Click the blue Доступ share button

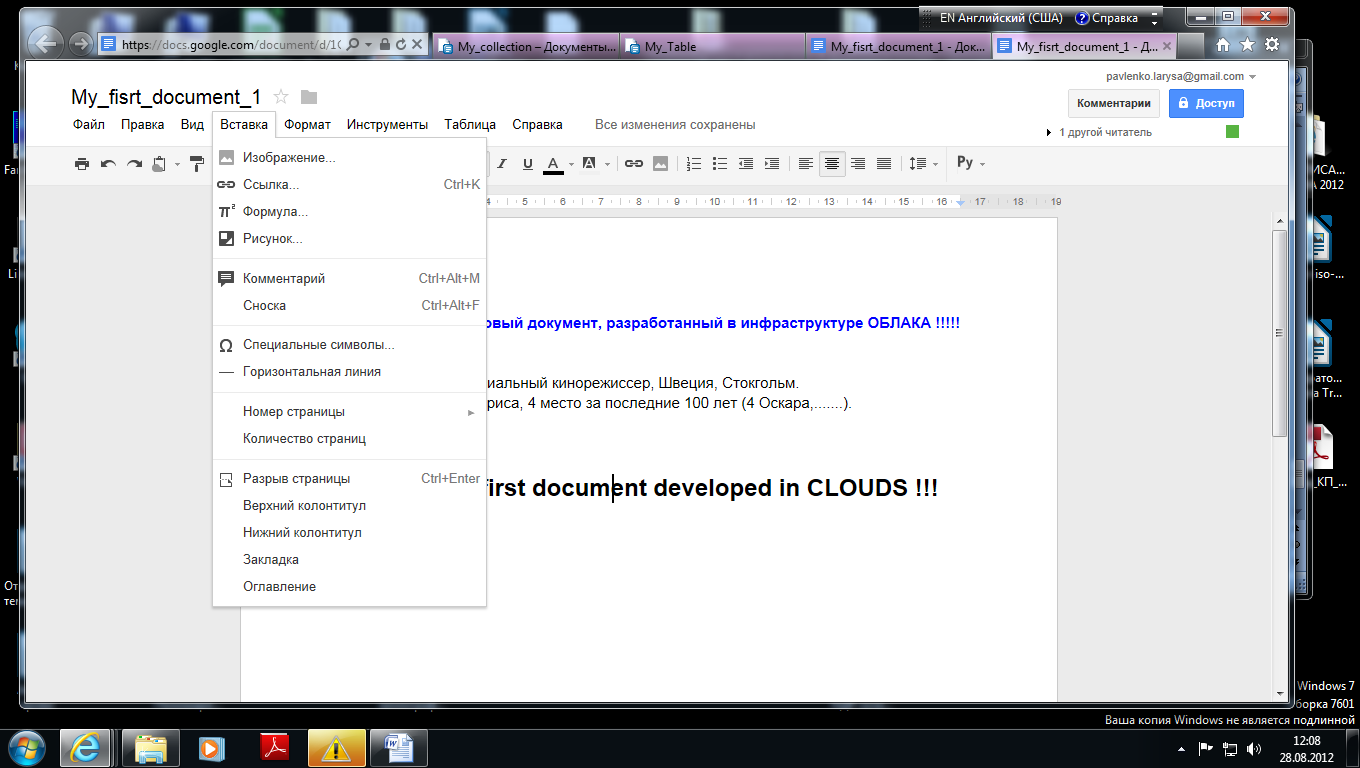(1207, 103)
